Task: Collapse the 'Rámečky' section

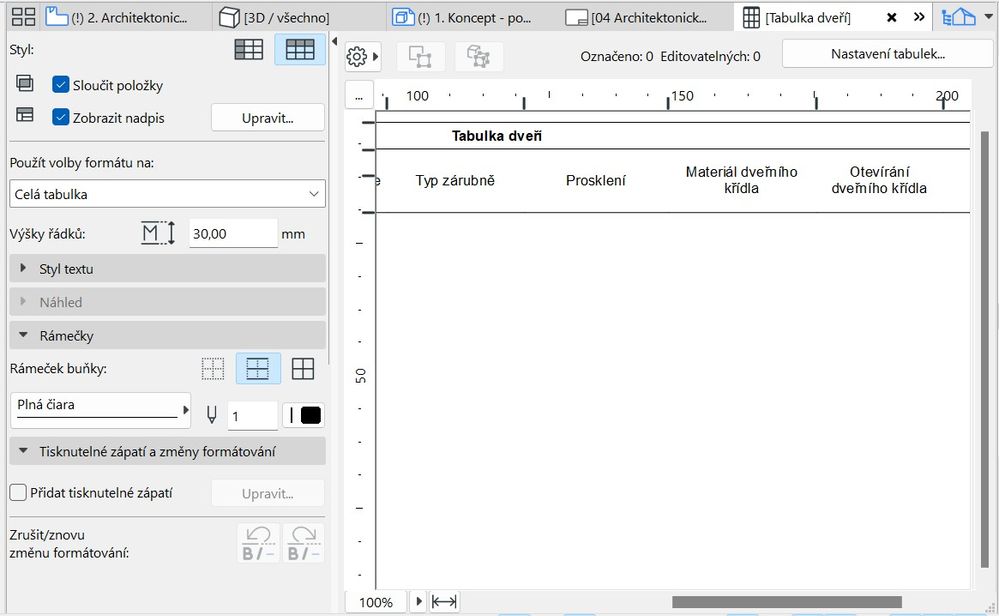Action: pyautogui.click(x=168, y=335)
